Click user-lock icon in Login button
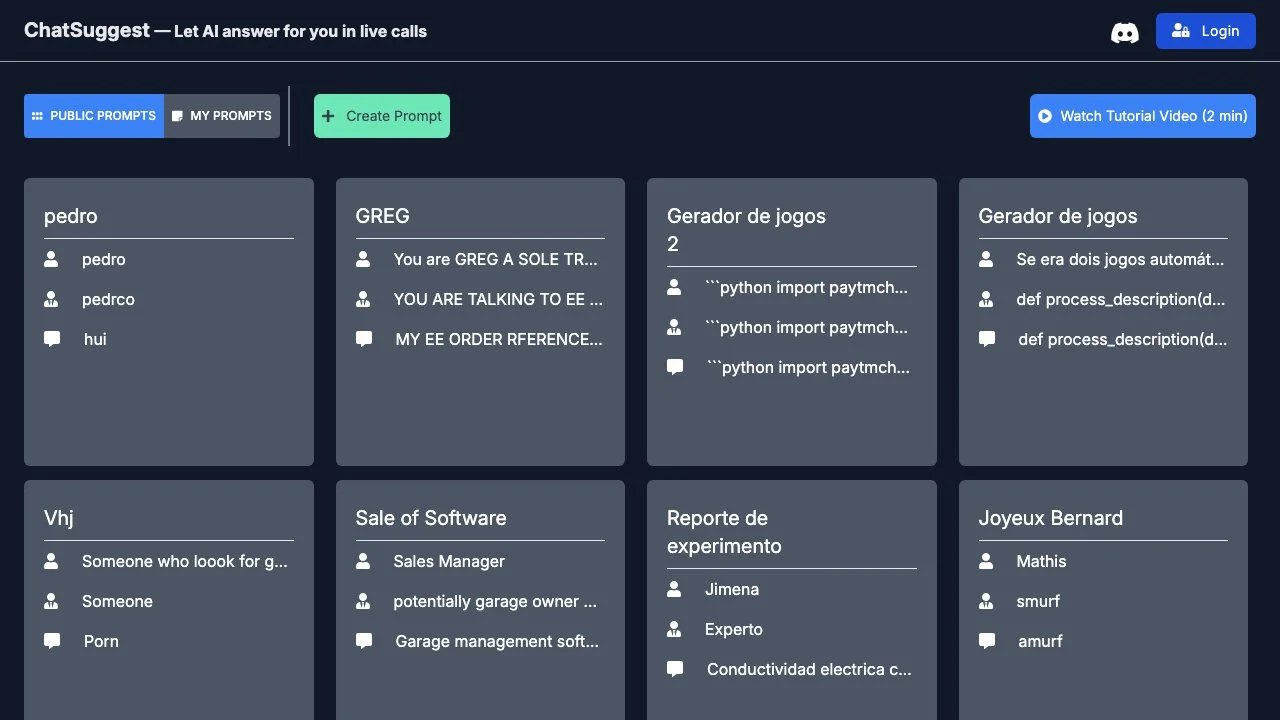This screenshot has width=1280, height=720. pyautogui.click(x=1181, y=31)
